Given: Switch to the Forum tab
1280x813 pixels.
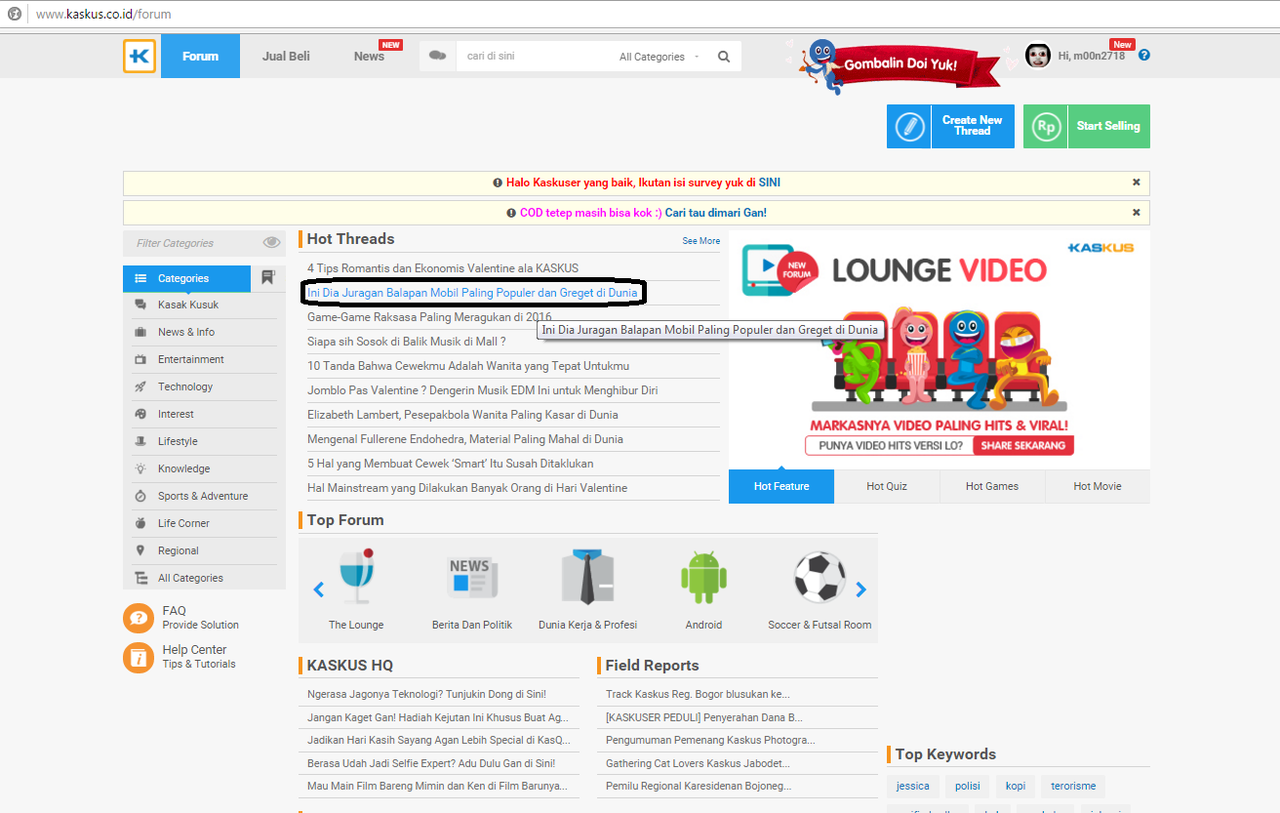Looking at the screenshot, I should tap(200, 56).
